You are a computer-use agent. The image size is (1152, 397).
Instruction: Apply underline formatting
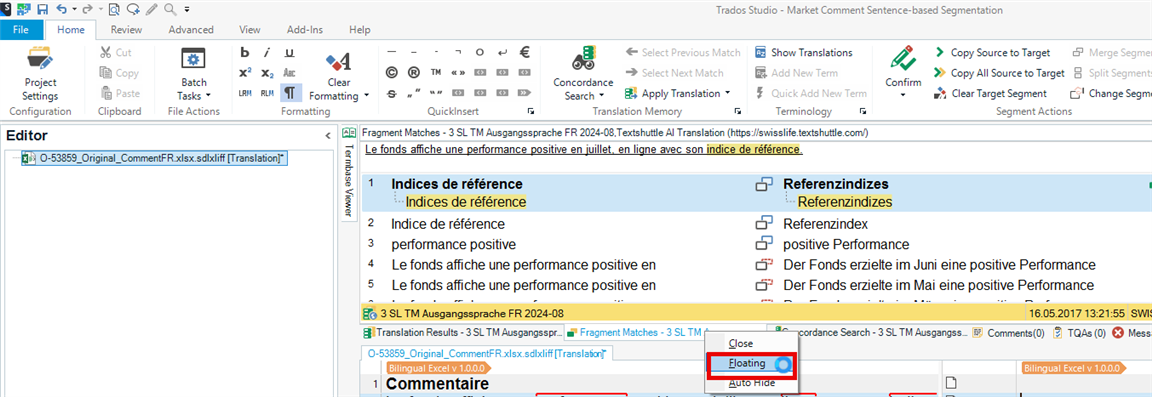[289, 52]
